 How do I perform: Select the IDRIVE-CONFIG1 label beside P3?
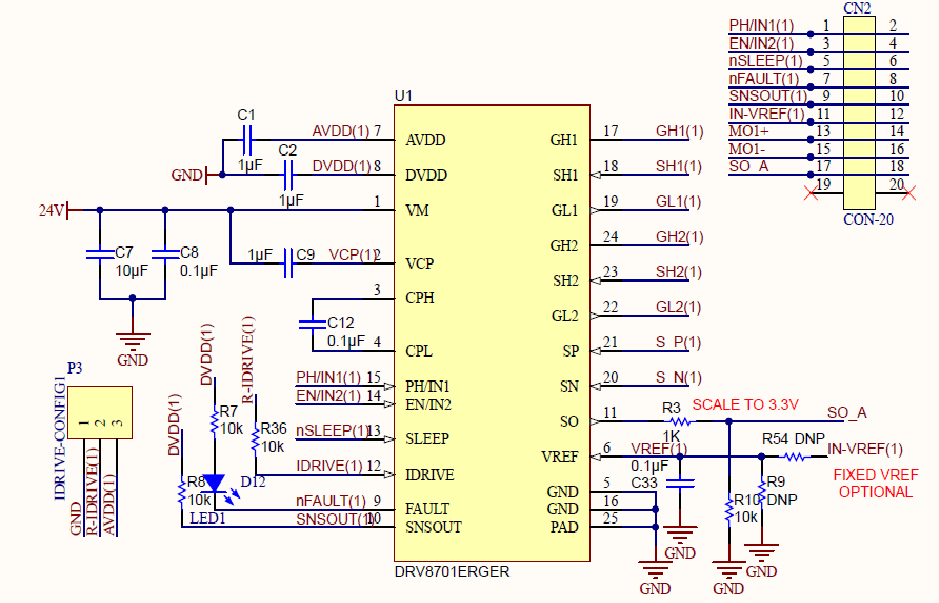coord(60,438)
